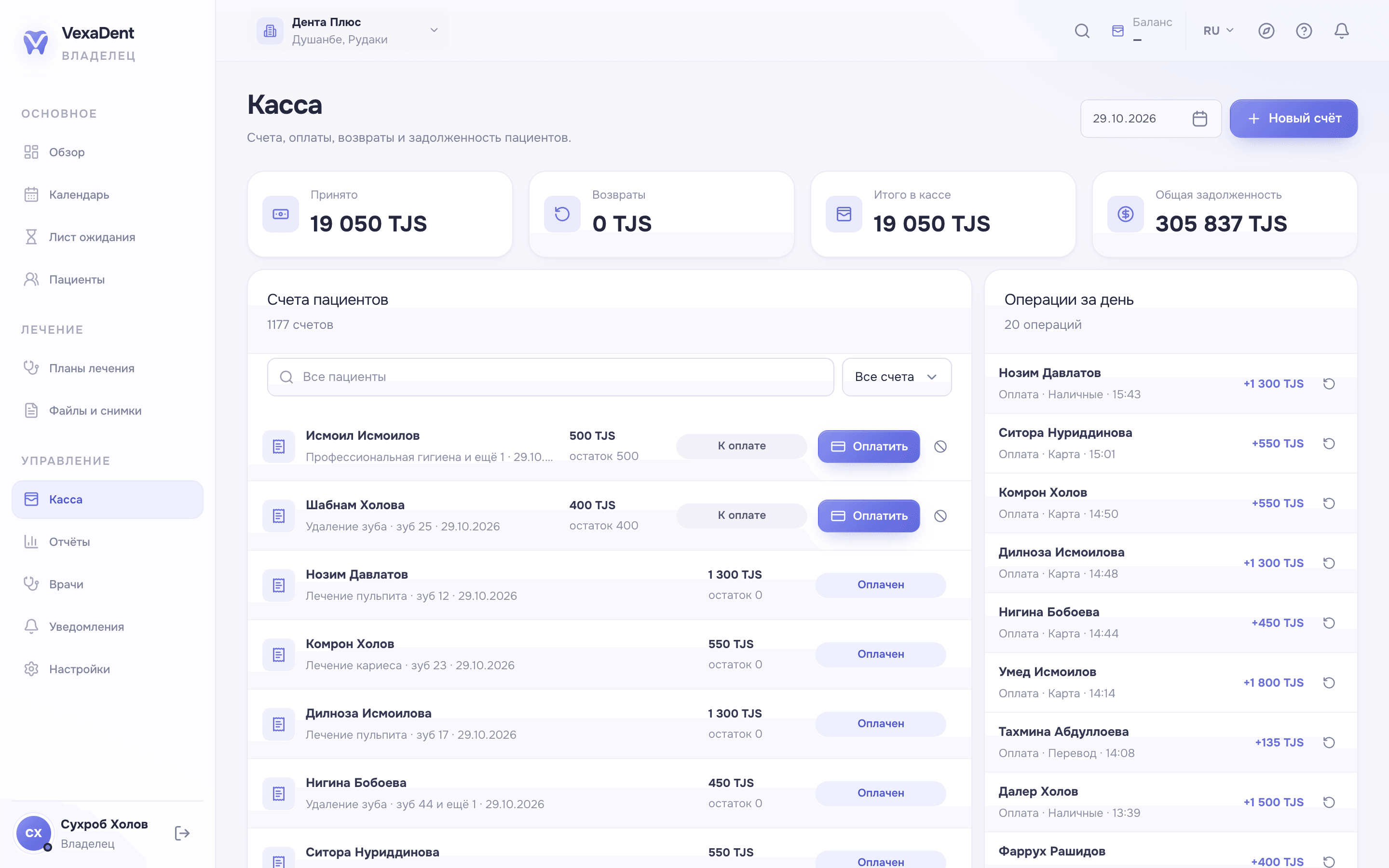Cancel Шабнам Холова invoice with void icon
1389x868 pixels.
tap(940, 516)
